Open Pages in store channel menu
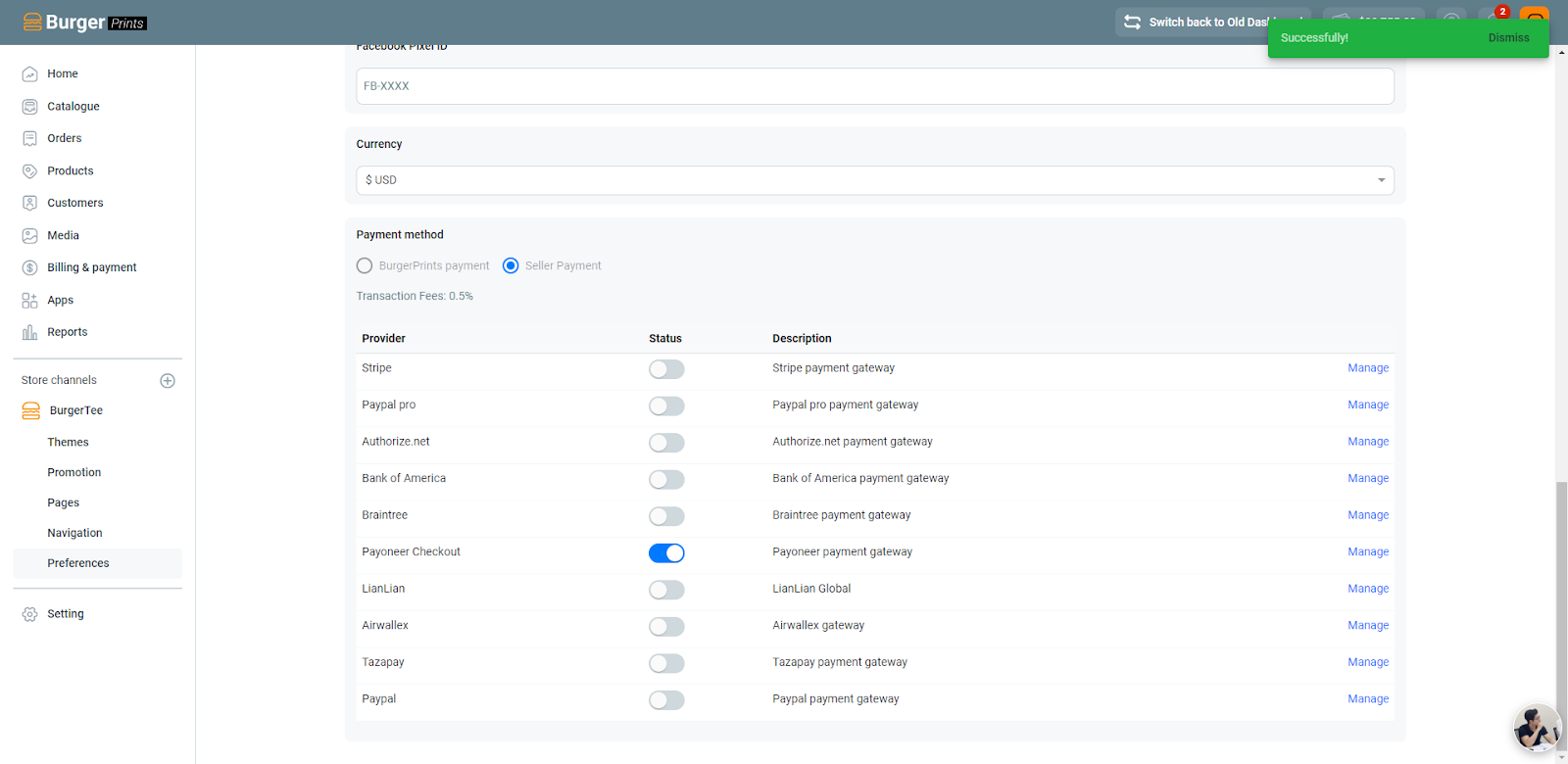 click(64, 503)
